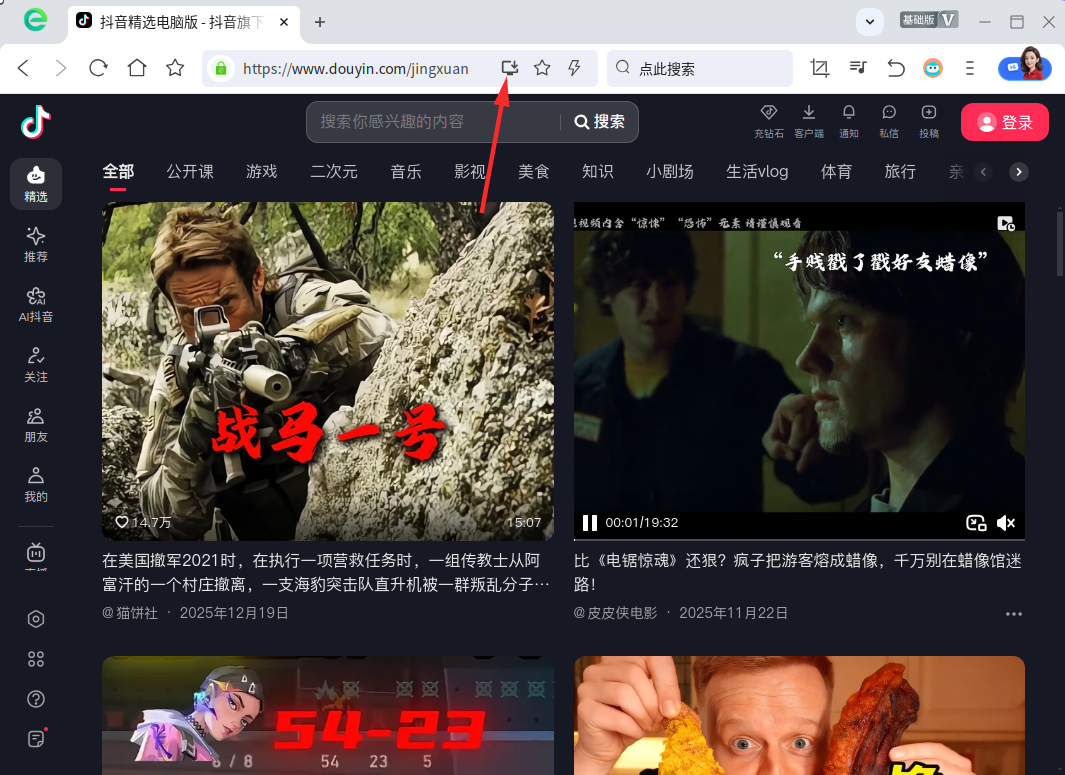1065x775 pixels.
Task: Open the live TV sidebar icon
Action: pos(36,555)
